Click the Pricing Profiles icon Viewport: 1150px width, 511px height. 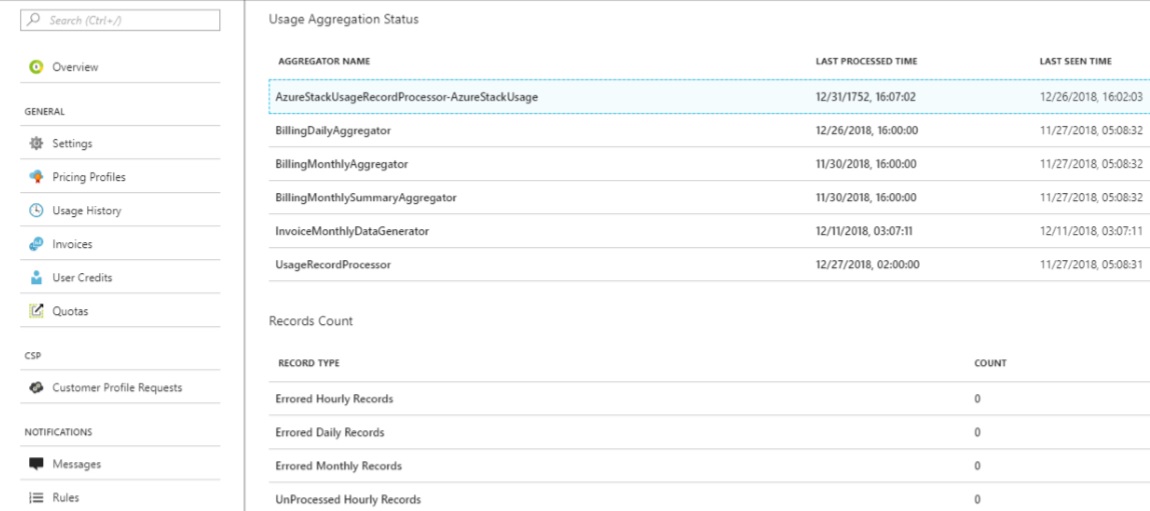point(35,177)
